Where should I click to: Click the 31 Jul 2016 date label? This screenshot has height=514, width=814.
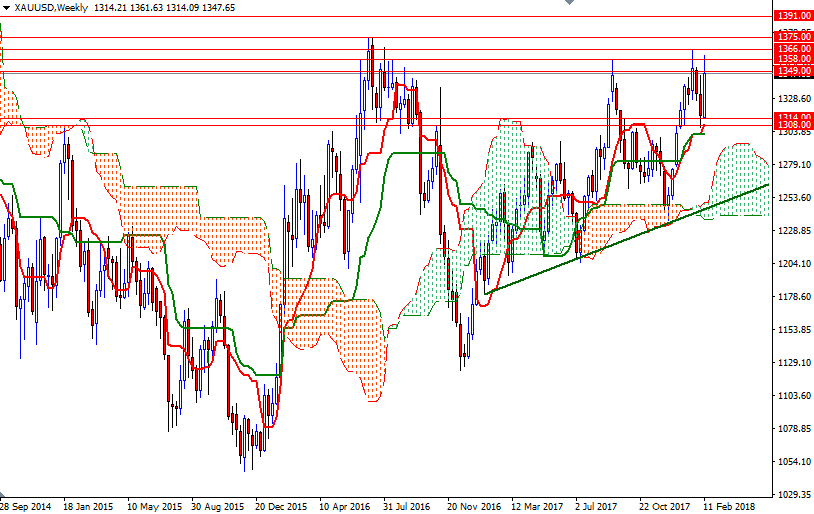pyautogui.click(x=407, y=506)
